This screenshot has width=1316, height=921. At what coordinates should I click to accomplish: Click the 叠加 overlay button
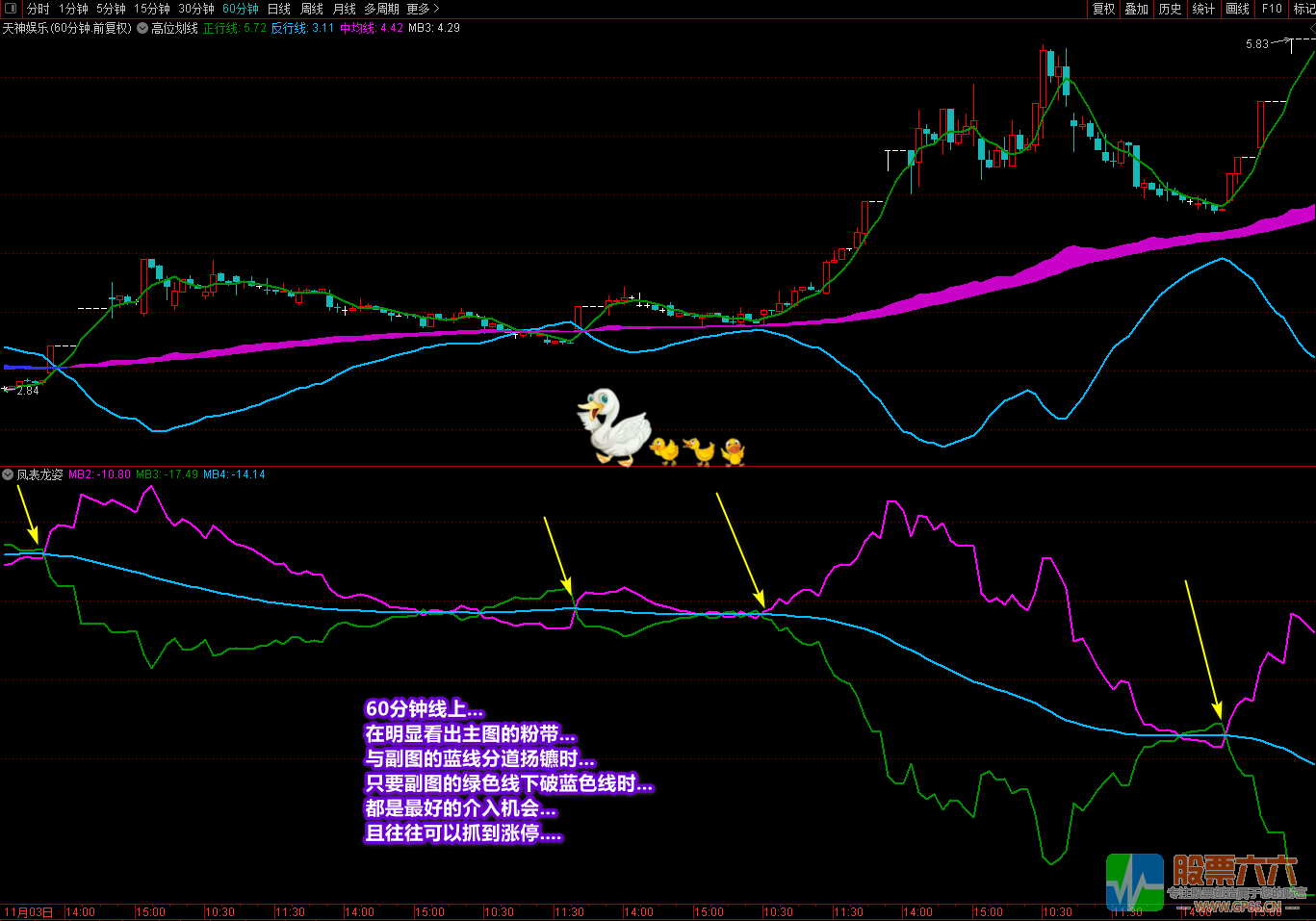click(1136, 9)
